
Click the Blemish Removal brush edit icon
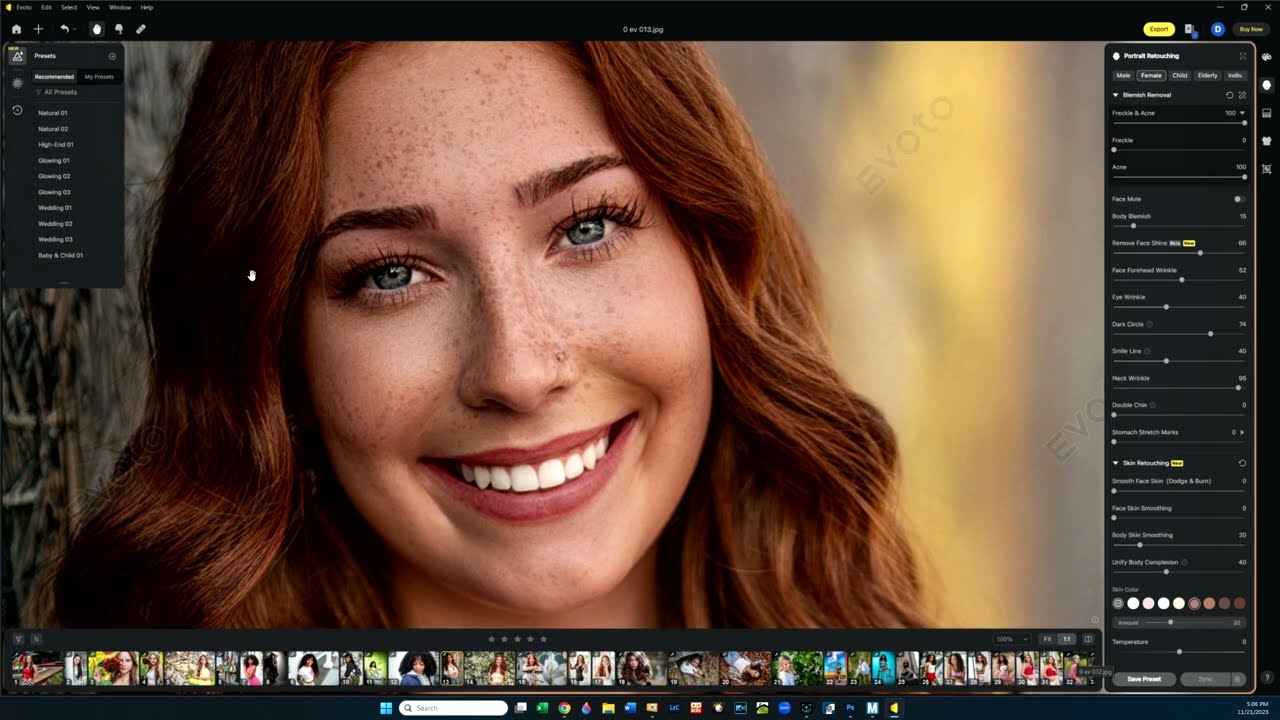(x=1242, y=95)
